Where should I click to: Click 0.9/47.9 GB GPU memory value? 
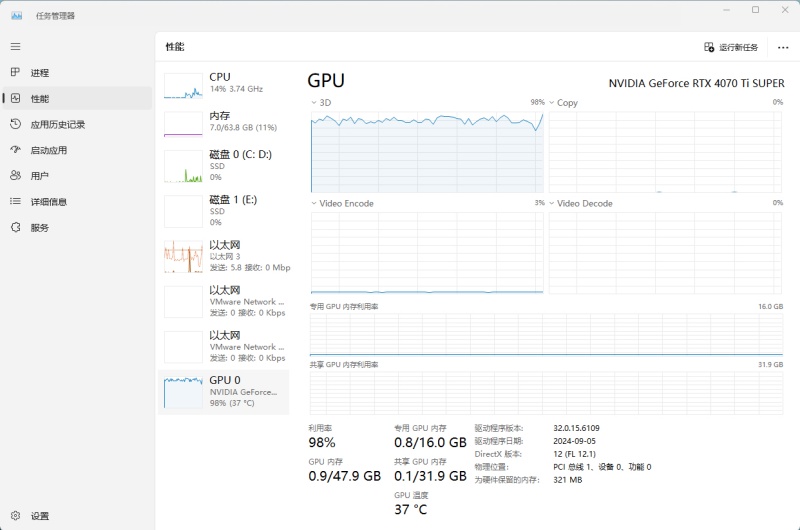point(344,476)
